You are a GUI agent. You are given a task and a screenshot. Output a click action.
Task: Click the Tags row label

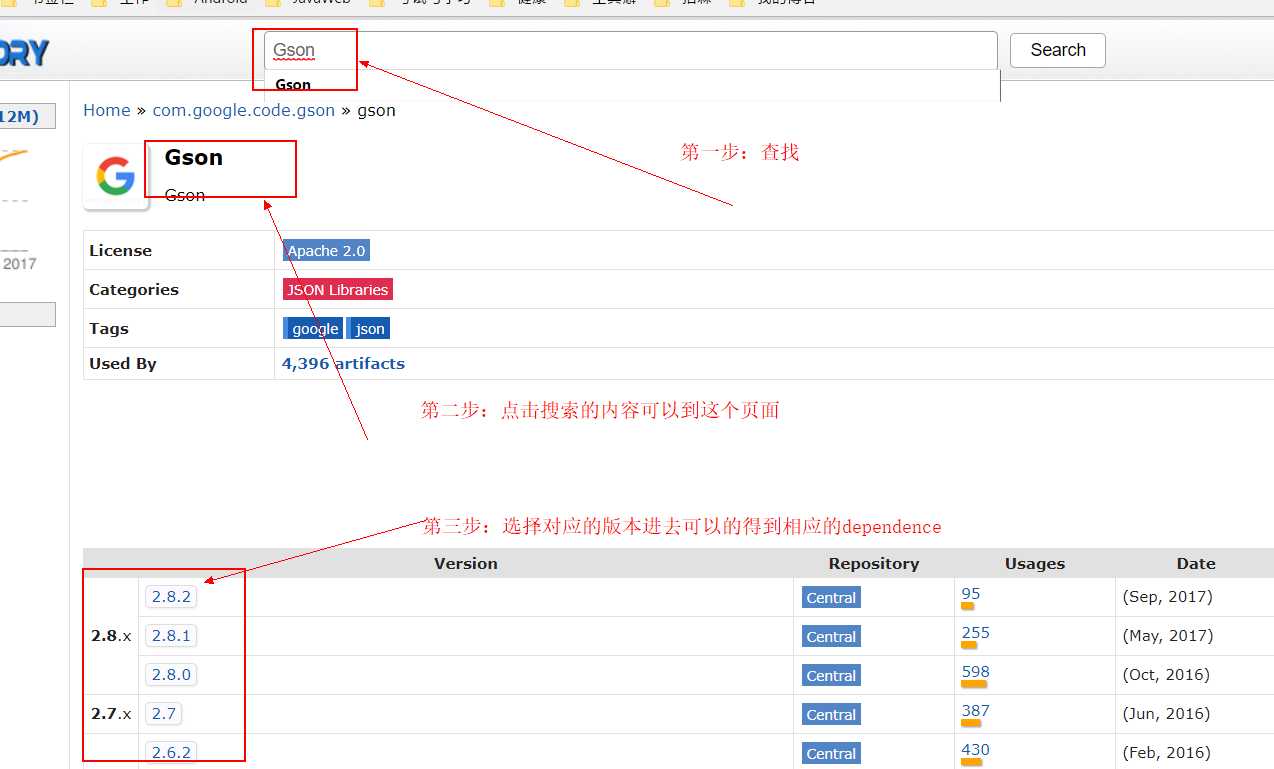pos(109,329)
